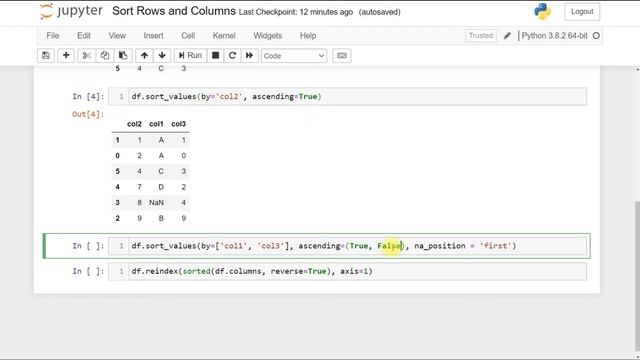Open the Widgets menu
This screenshot has height=360, width=640.
click(x=268, y=36)
